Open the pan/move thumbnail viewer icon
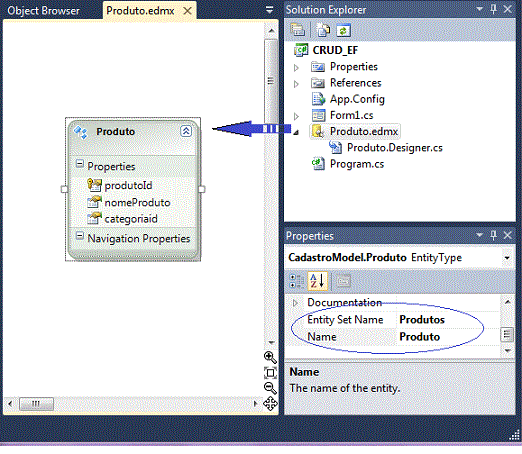Viewport: 522px width, 454px height. tap(270, 404)
